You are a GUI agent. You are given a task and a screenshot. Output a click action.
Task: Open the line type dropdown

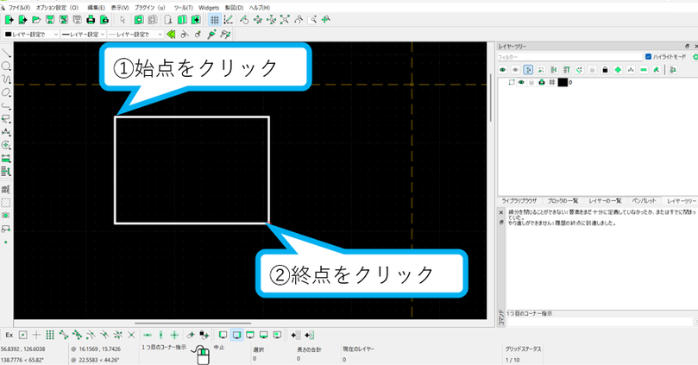[x=136, y=34]
